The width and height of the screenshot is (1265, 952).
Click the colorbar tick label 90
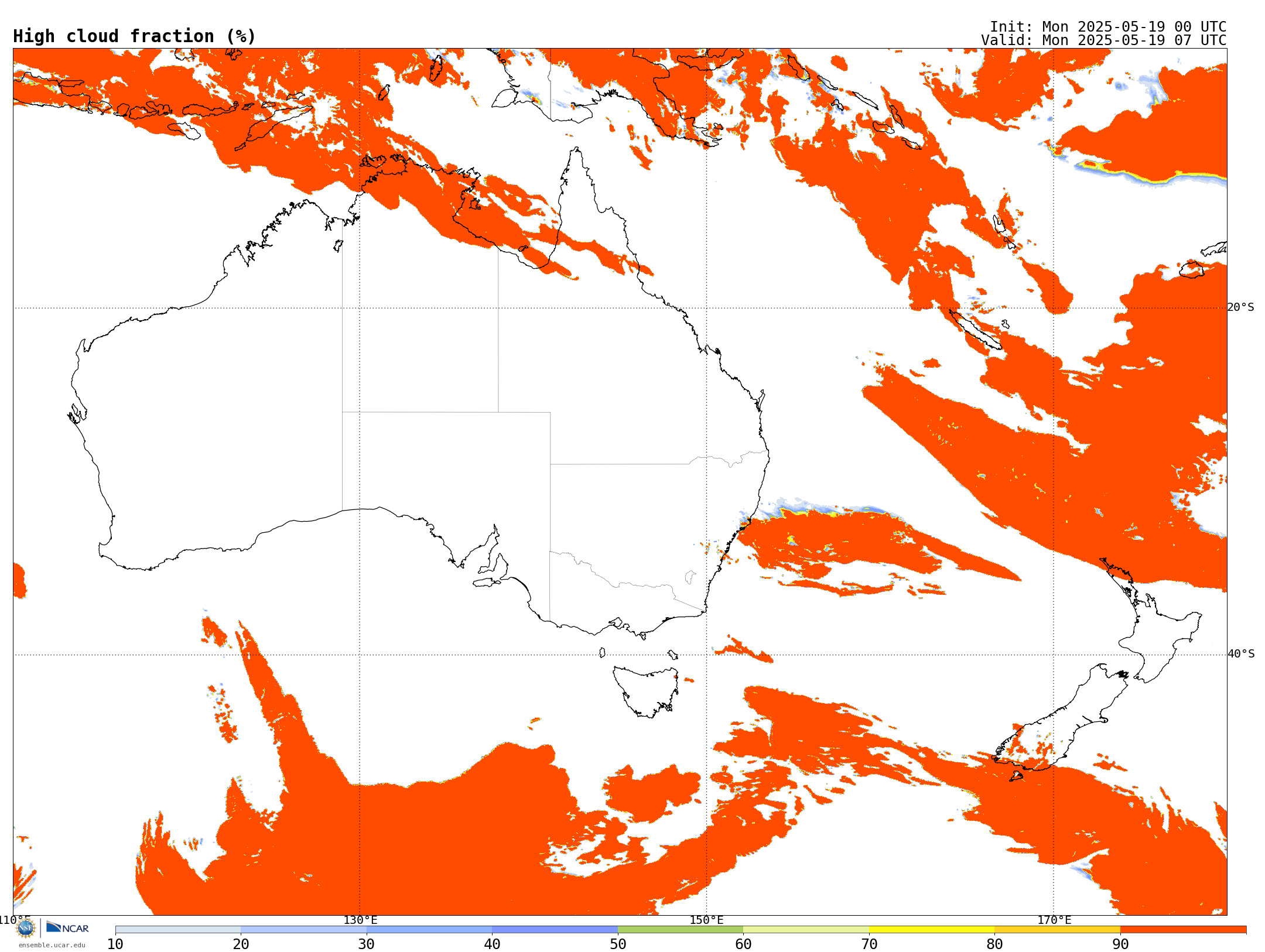(1120, 944)
